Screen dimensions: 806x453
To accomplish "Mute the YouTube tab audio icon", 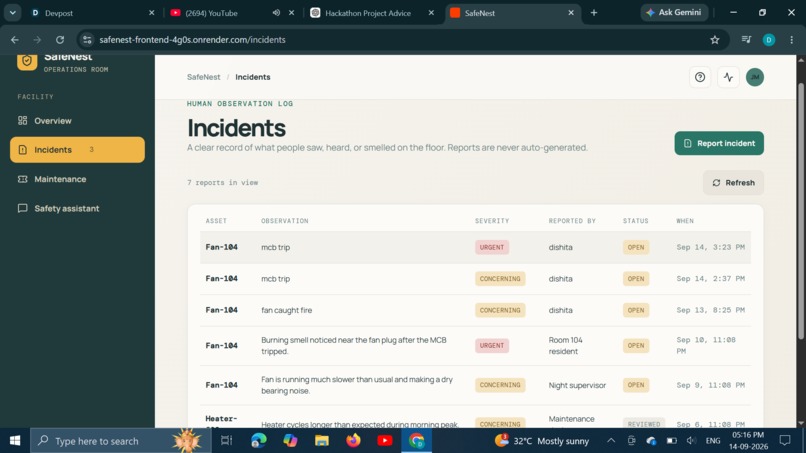I will (x=276, y=13).
